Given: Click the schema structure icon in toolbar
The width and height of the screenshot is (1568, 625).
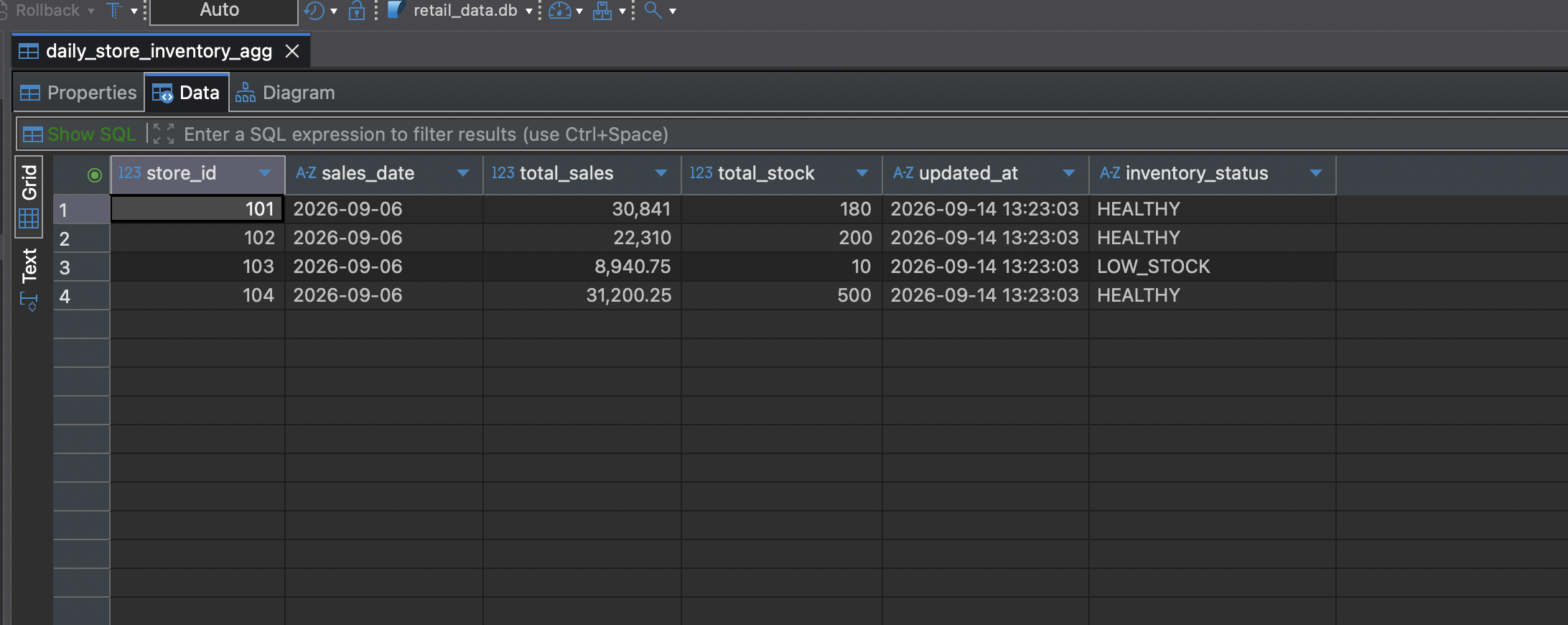Looking at the screenshot, I should 602,10.
